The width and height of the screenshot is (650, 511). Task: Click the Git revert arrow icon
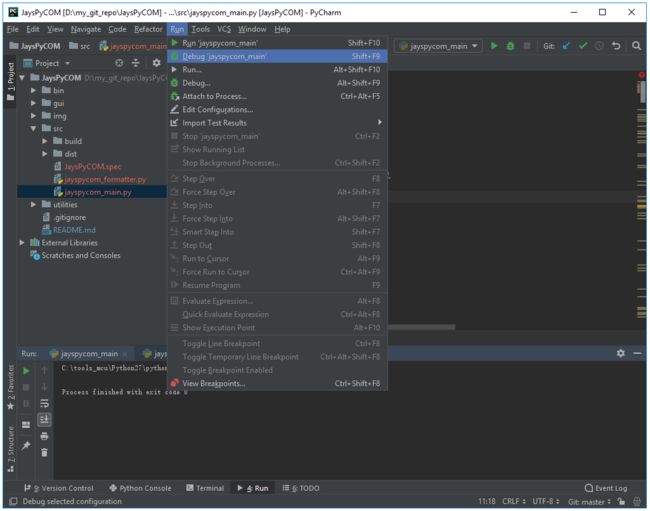tap(616, 46)
